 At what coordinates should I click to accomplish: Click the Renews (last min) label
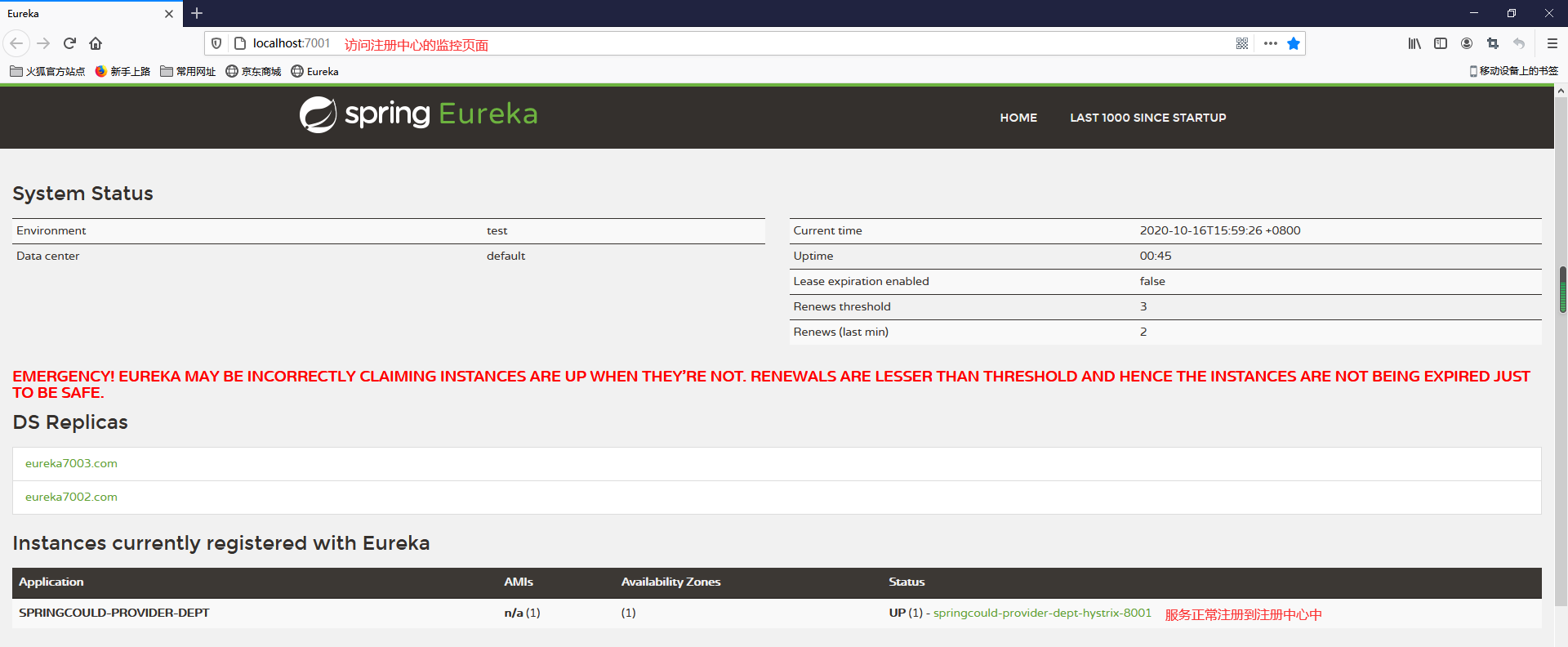coord(841,332)
